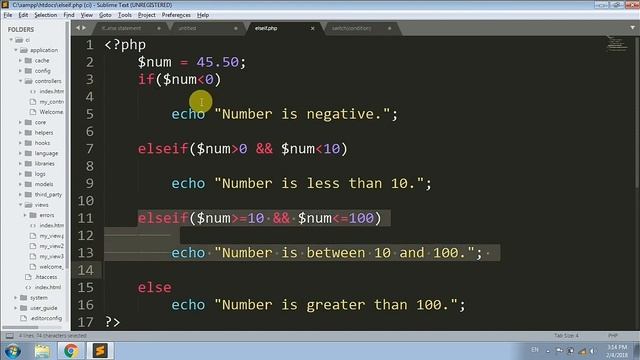
Task: Collapse the ci root folder
Action: (11, 40)
